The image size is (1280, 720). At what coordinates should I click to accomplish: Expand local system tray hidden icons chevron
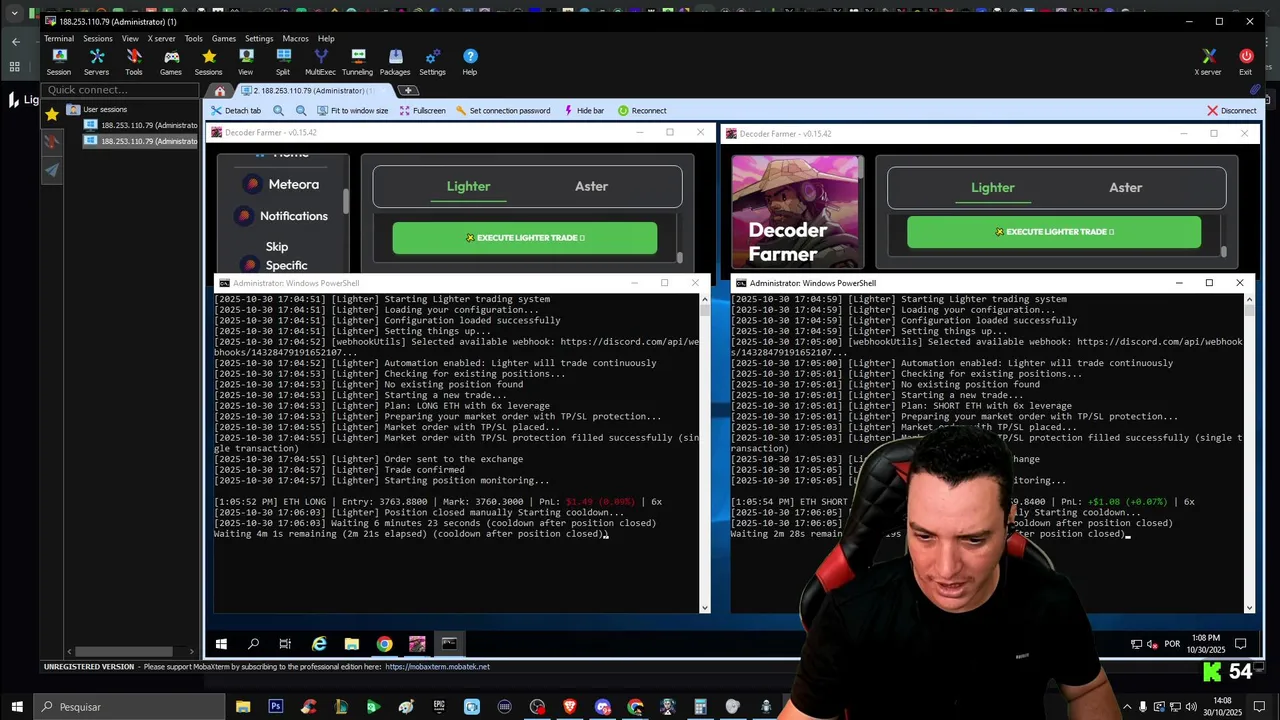[1127, 707]
